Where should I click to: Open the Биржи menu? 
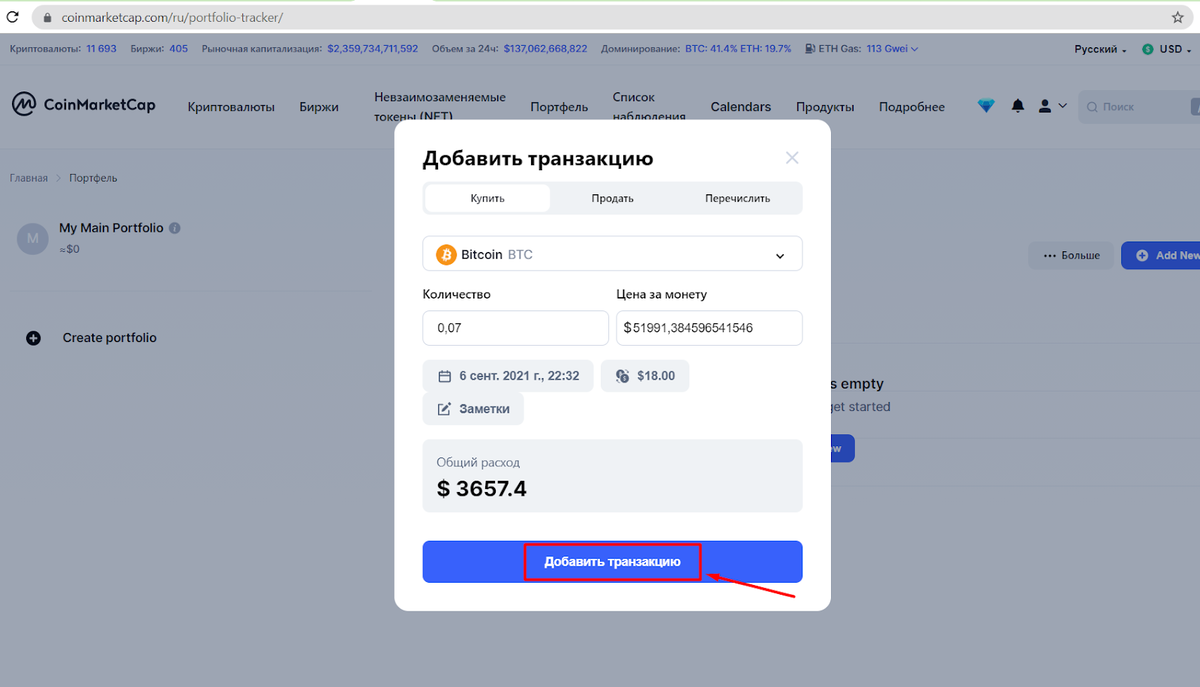point(319,107)
